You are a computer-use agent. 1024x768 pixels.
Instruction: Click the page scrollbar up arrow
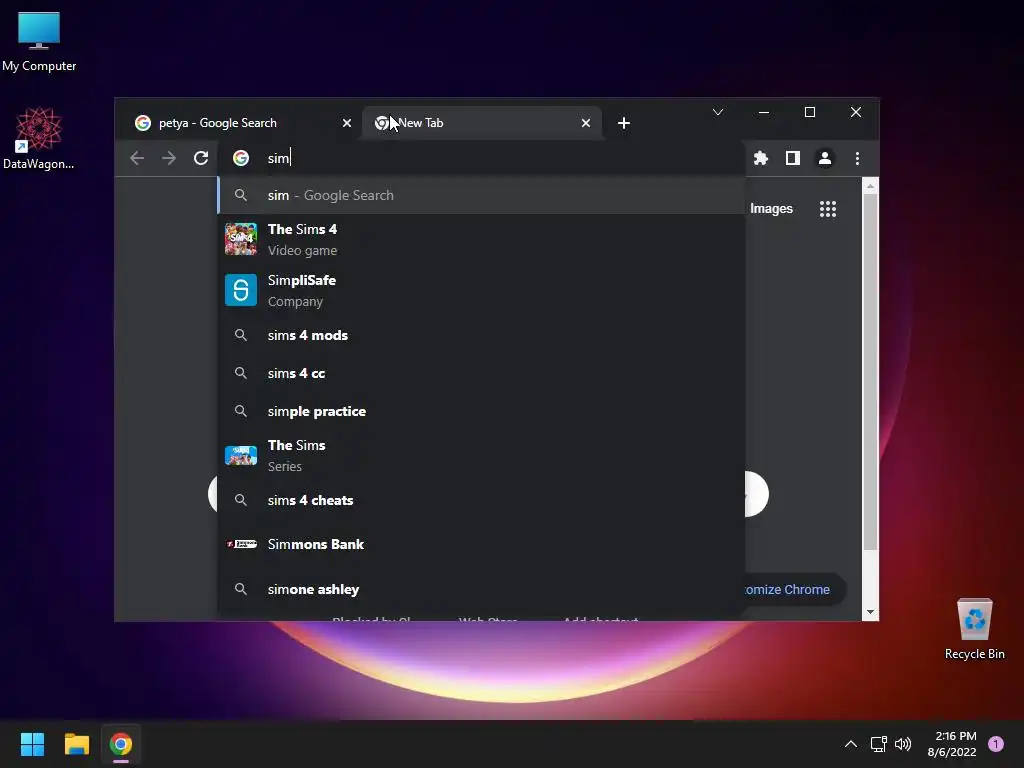870,186
